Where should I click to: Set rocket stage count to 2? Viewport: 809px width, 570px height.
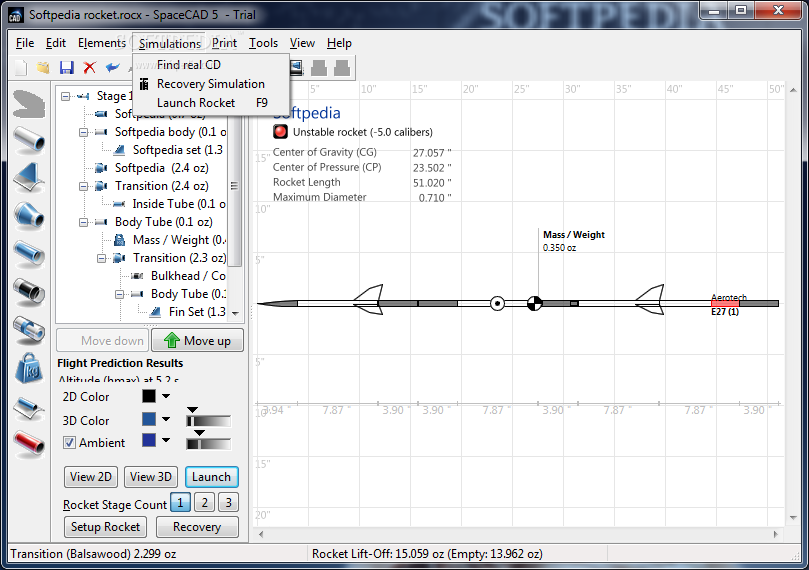(x=205, y=502)
